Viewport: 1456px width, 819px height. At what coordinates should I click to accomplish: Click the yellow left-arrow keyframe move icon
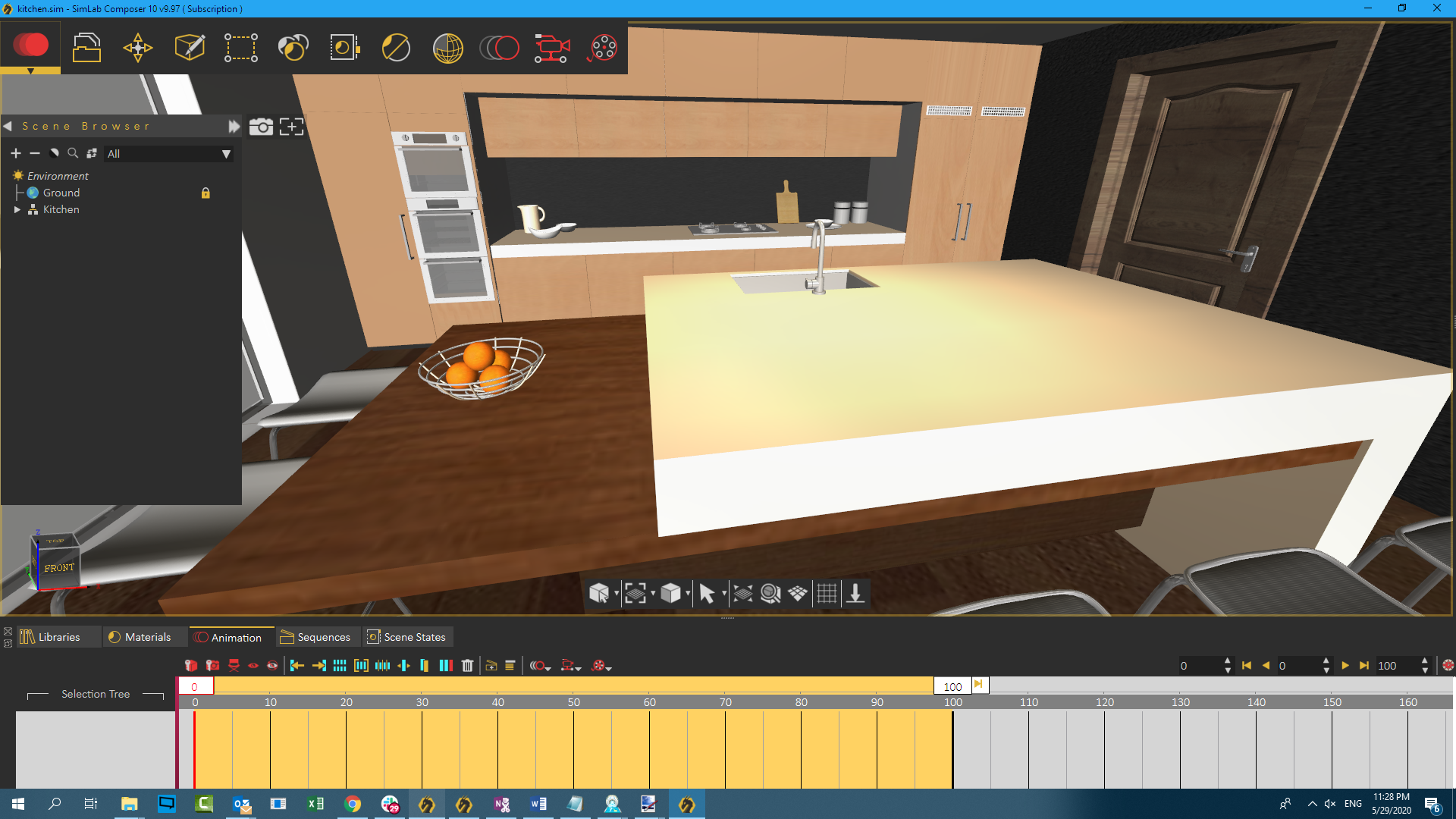click(297, 666)
